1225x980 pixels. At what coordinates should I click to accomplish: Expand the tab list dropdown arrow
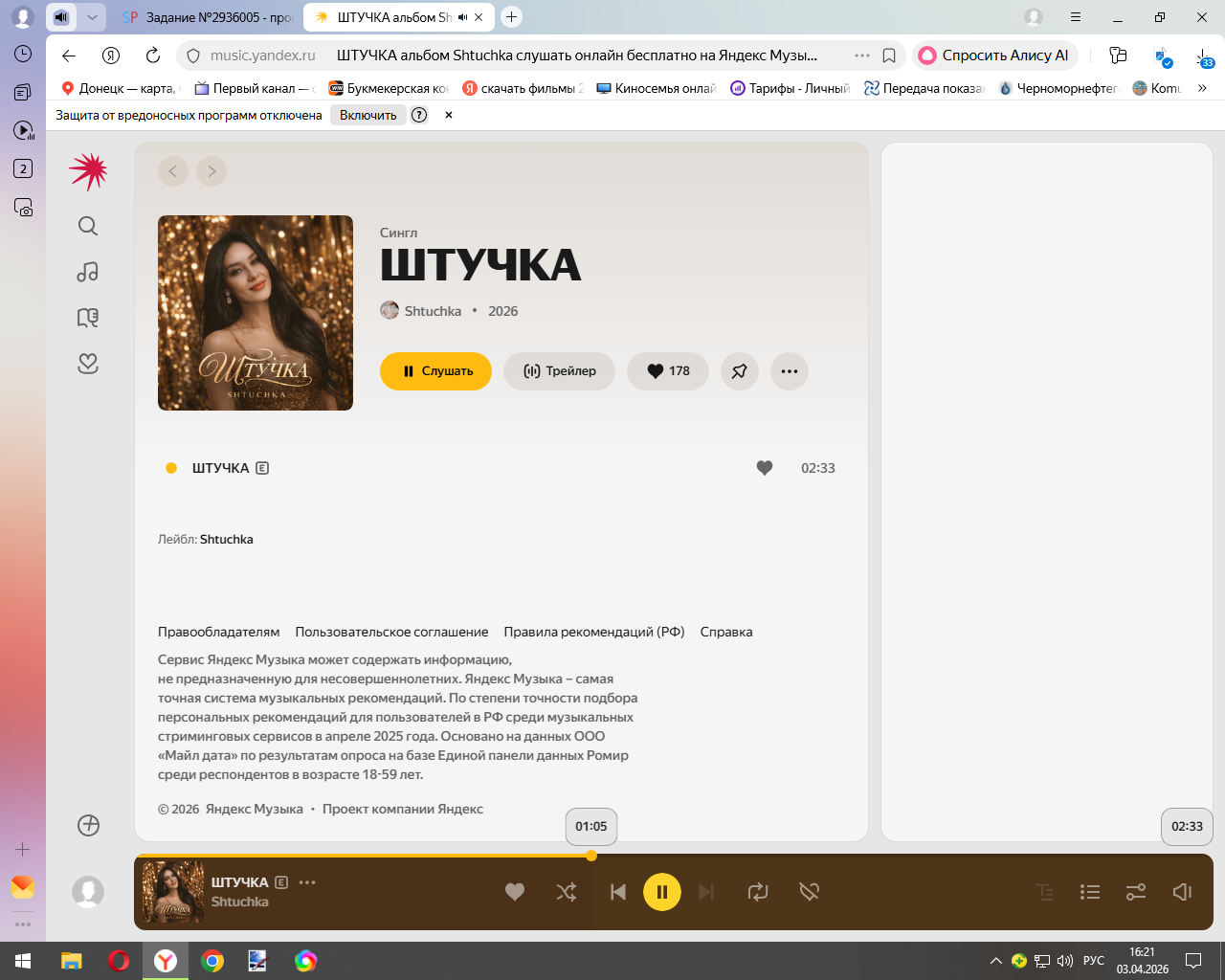[x=92, y=17]
